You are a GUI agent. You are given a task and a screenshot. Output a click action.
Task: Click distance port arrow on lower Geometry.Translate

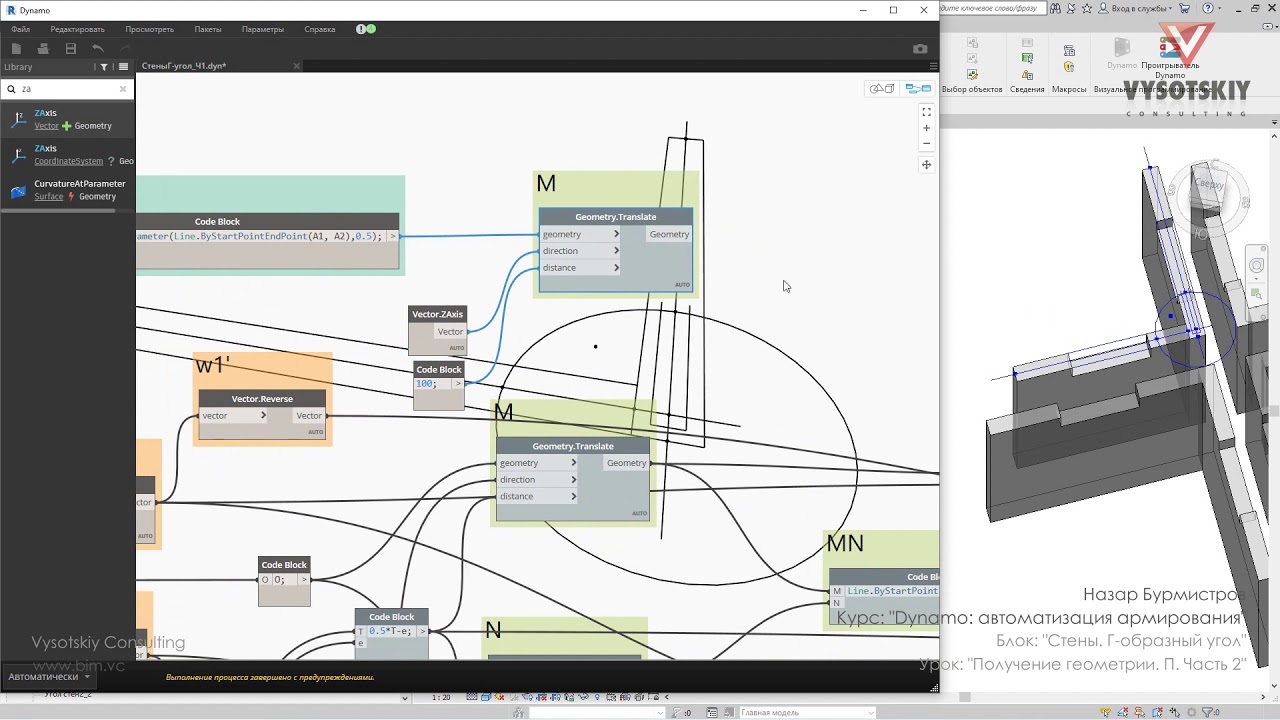(573, 496)
